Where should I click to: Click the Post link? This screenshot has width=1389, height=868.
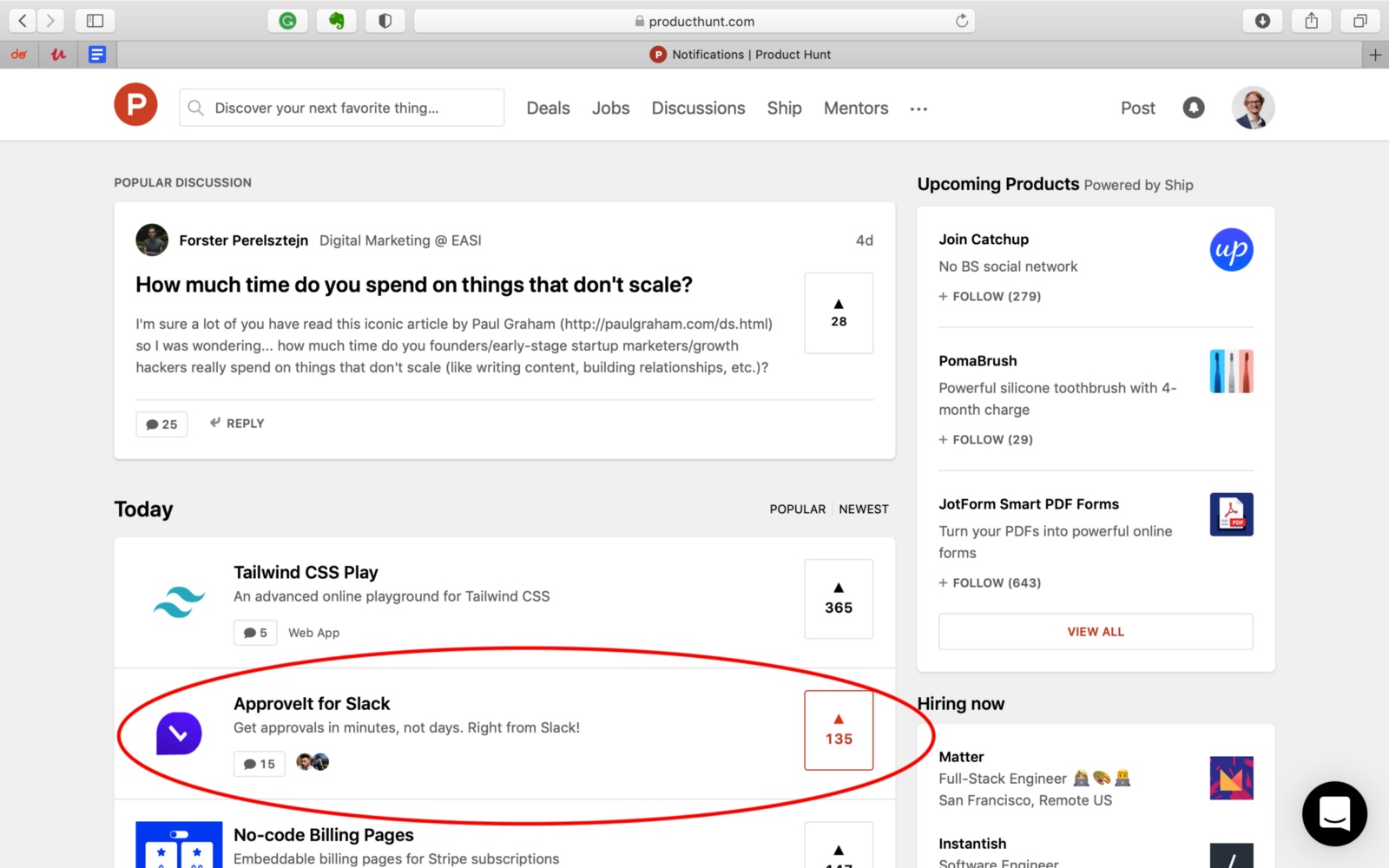1137,108
